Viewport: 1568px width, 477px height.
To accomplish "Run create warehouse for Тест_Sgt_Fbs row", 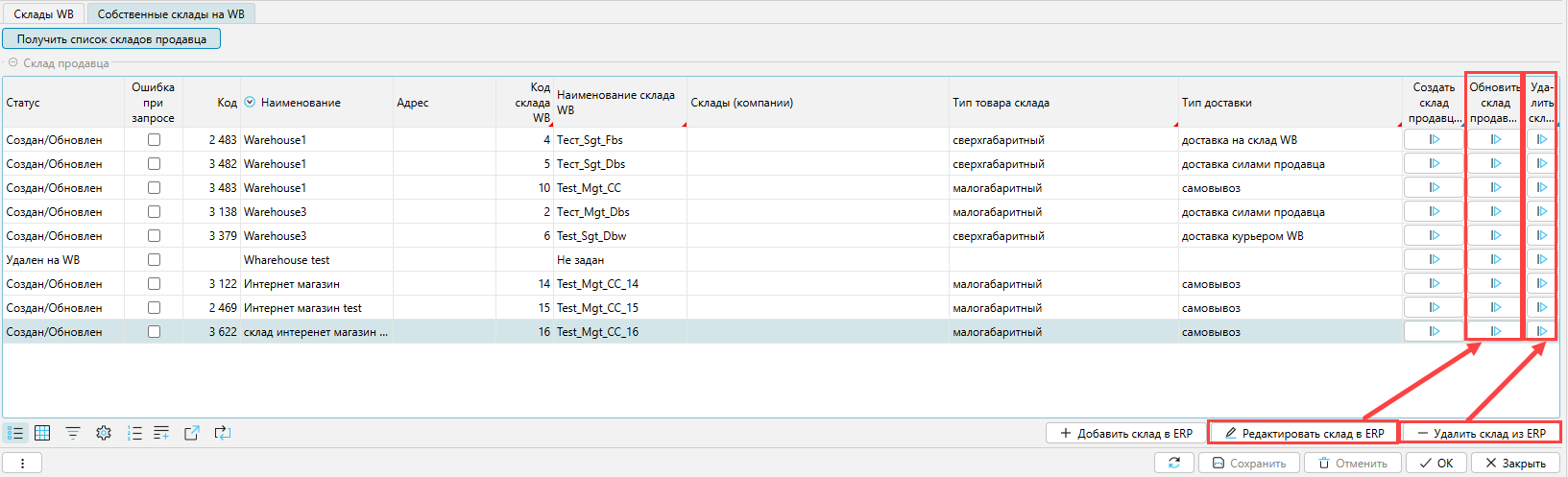I will (x=1434, y=139).
